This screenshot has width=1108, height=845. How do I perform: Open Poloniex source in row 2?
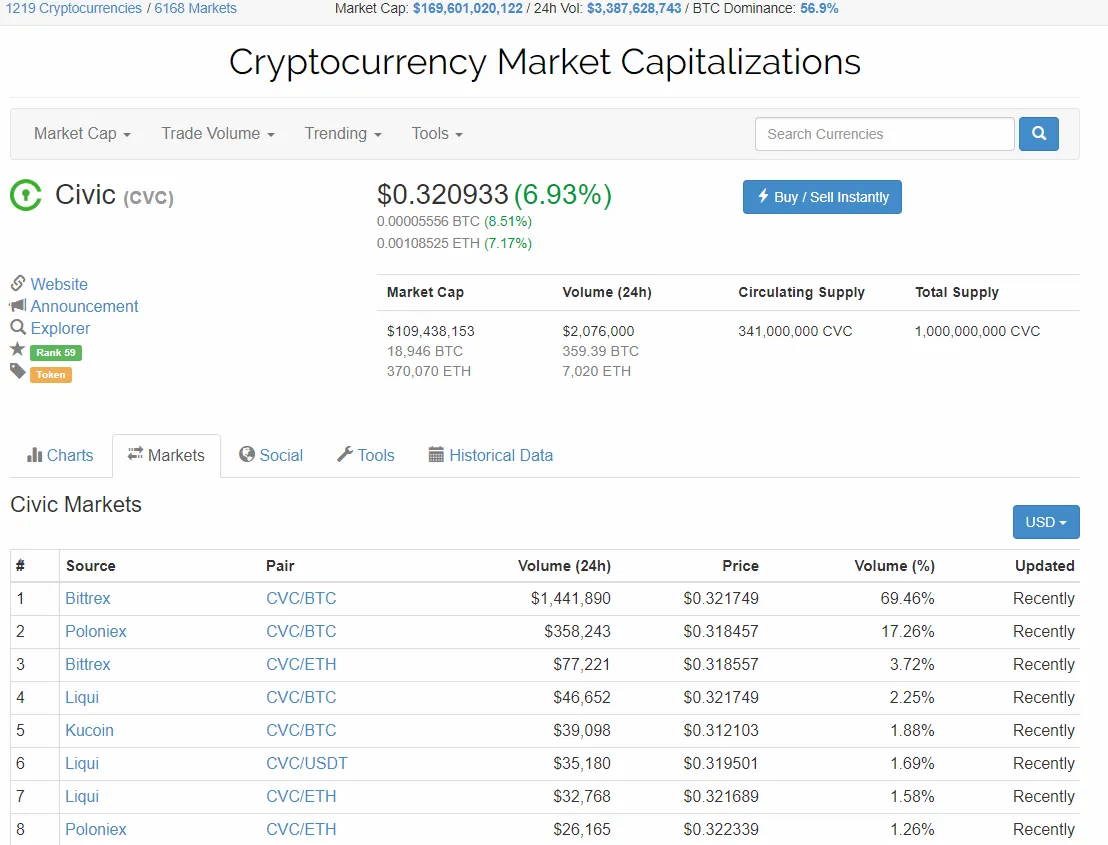[x=95, y=631]
